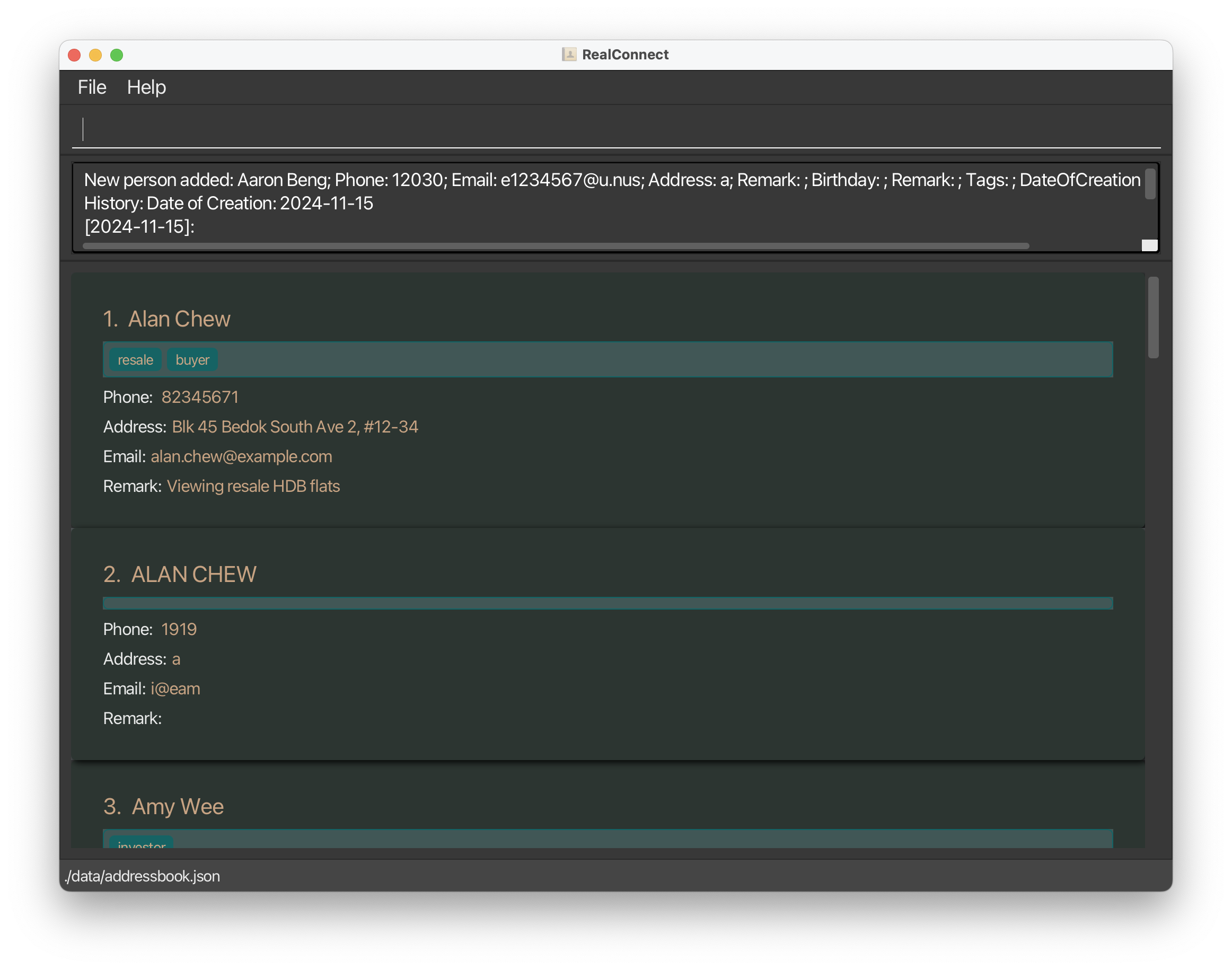Screen dimensions: 1232x970
Task: Click the green maximize window button
Action: (x=117, y=55)
